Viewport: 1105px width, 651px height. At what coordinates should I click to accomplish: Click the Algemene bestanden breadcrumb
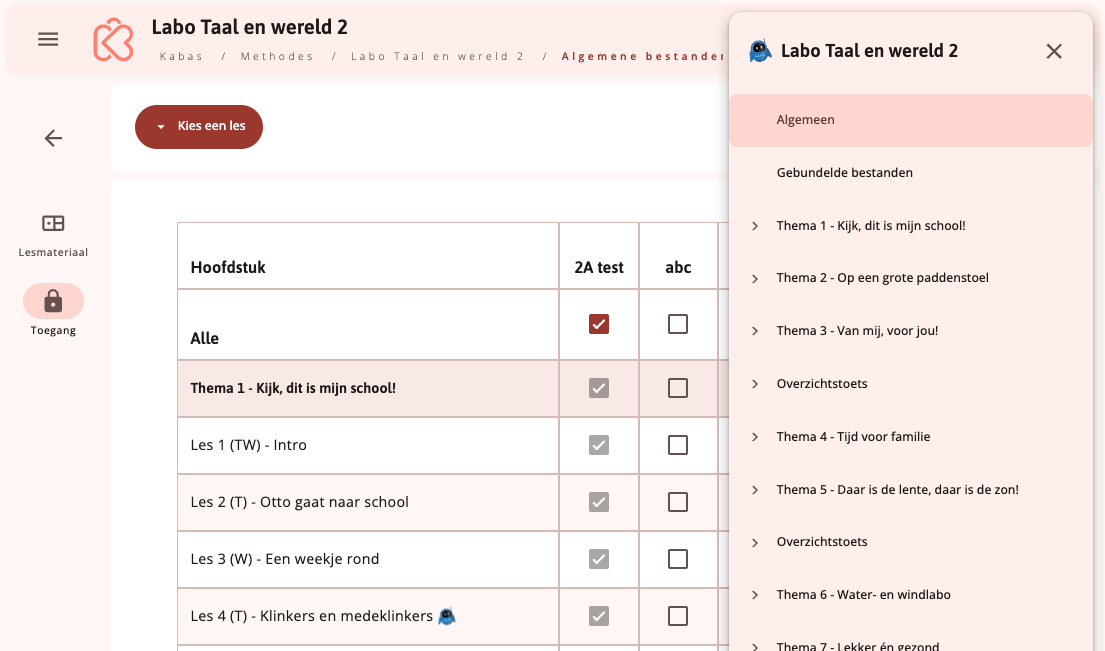coord(643,56)
